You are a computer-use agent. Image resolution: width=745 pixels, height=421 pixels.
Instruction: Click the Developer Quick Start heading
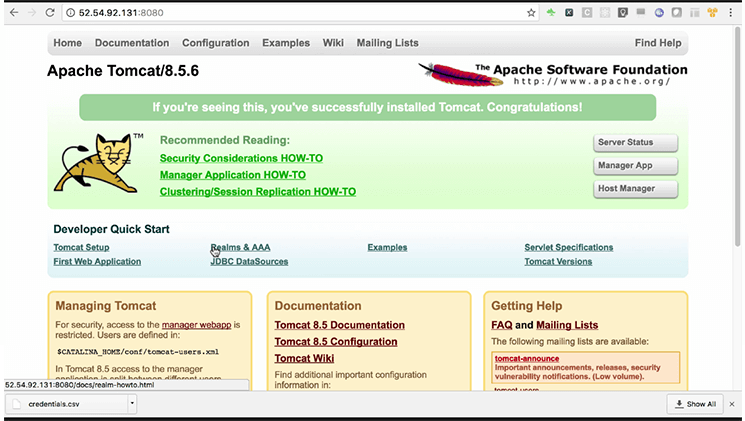(111, 230)
